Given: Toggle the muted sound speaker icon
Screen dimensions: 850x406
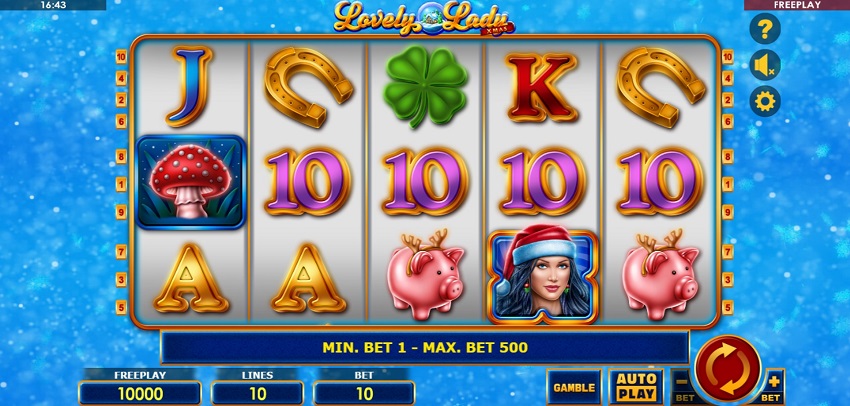Looking at the screenshot, I should [764, 65].
